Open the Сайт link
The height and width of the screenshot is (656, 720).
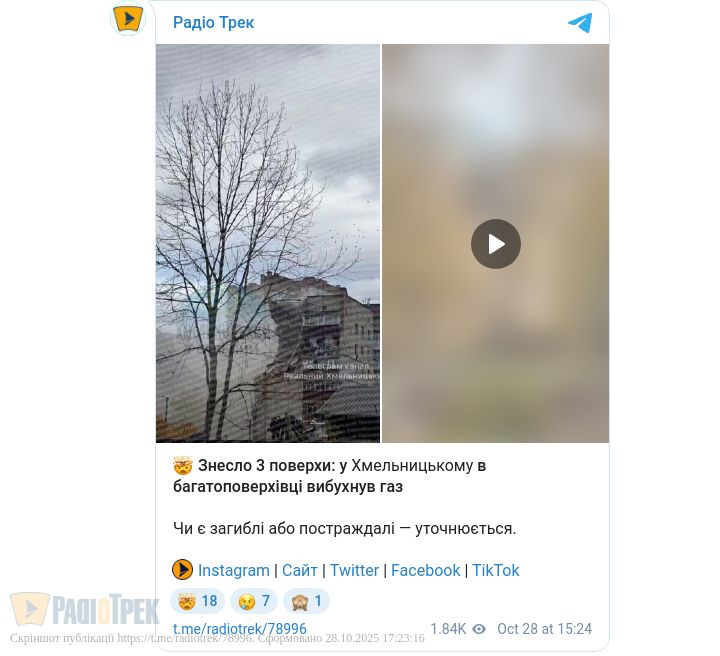tap(299, 570)
